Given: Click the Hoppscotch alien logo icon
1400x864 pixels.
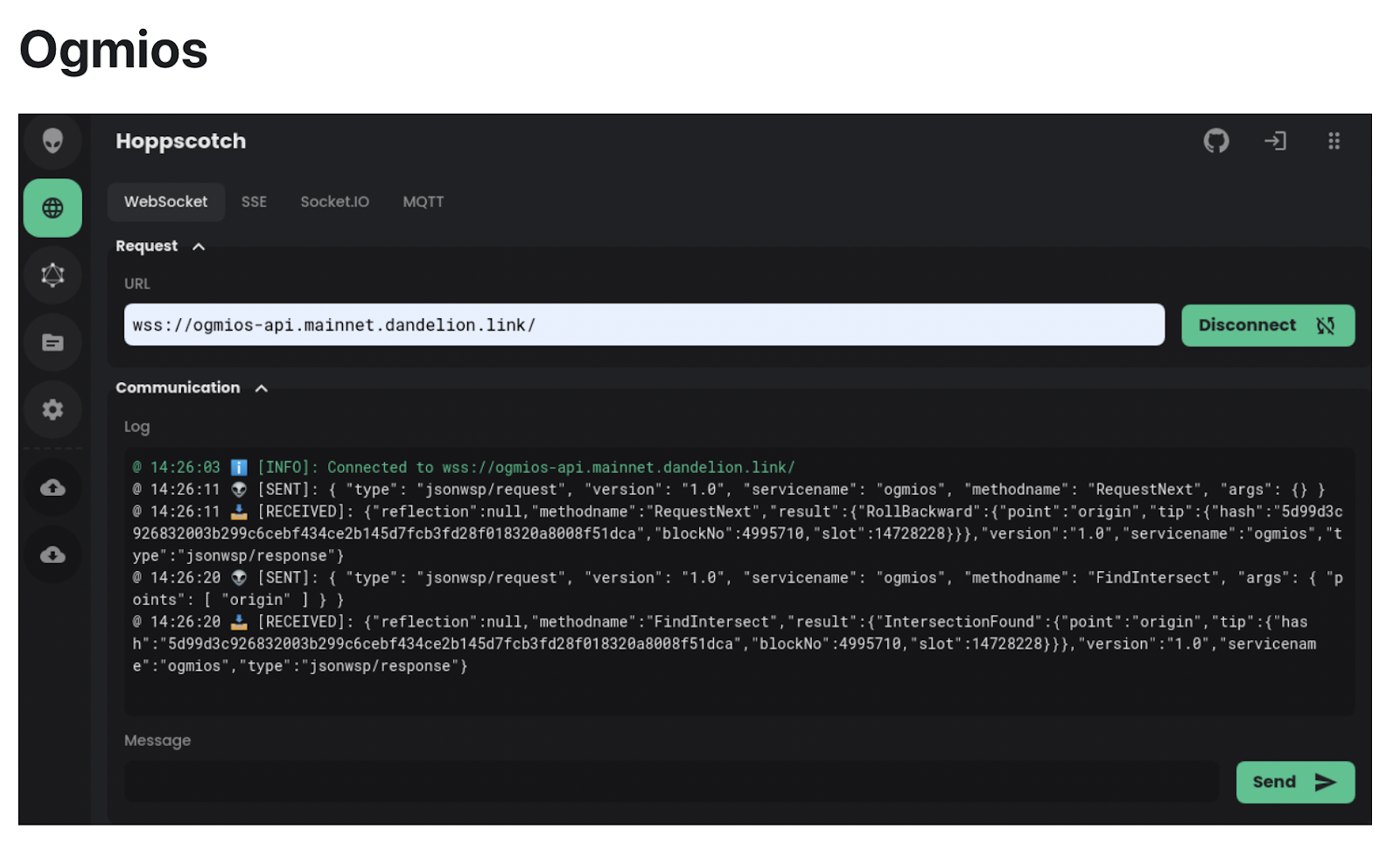Looking at the screenshot, I should [52, 141].
